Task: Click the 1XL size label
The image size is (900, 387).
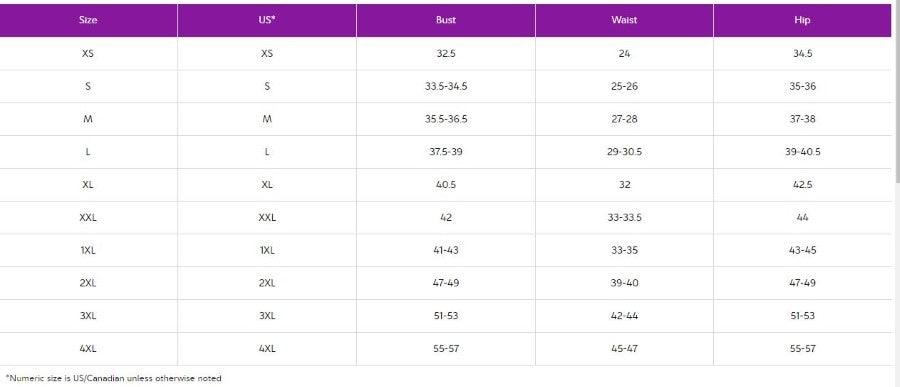Action: pos(88,250)
